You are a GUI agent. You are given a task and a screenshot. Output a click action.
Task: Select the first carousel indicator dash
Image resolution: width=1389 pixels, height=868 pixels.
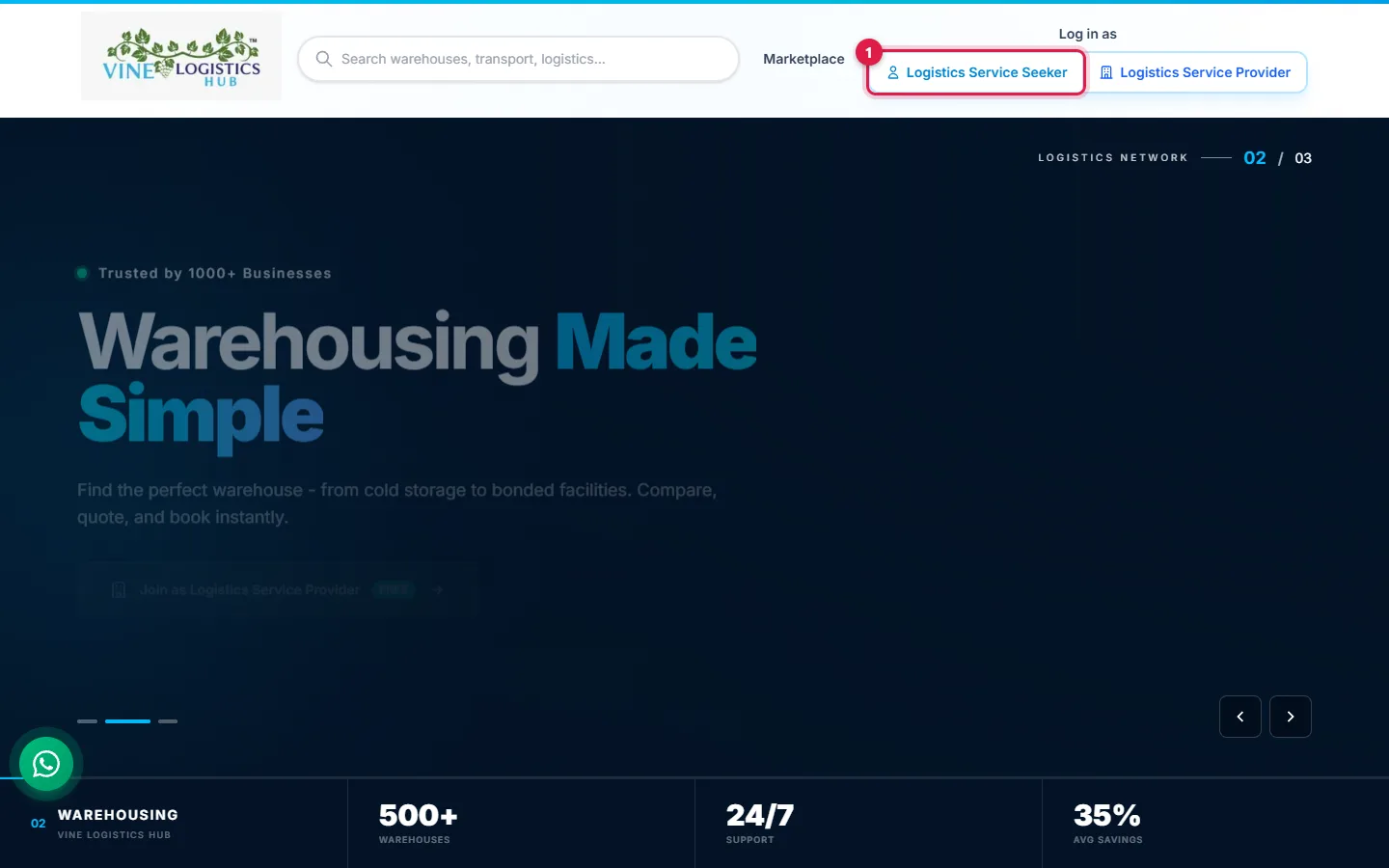click(87, 720)
